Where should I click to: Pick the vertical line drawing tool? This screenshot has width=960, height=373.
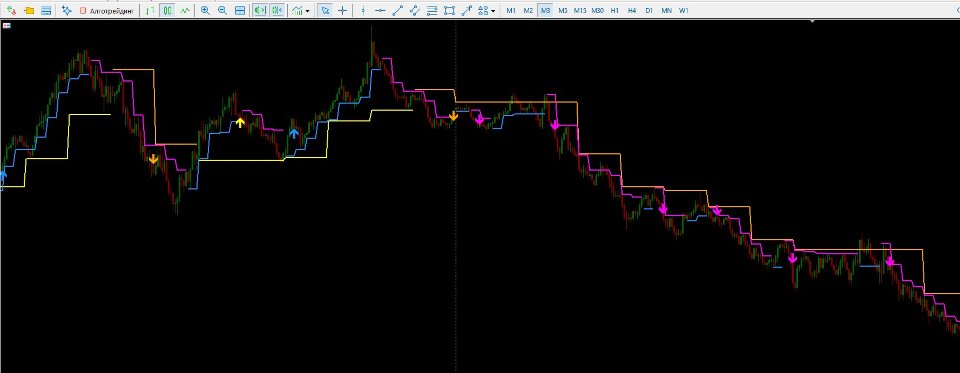363,10
